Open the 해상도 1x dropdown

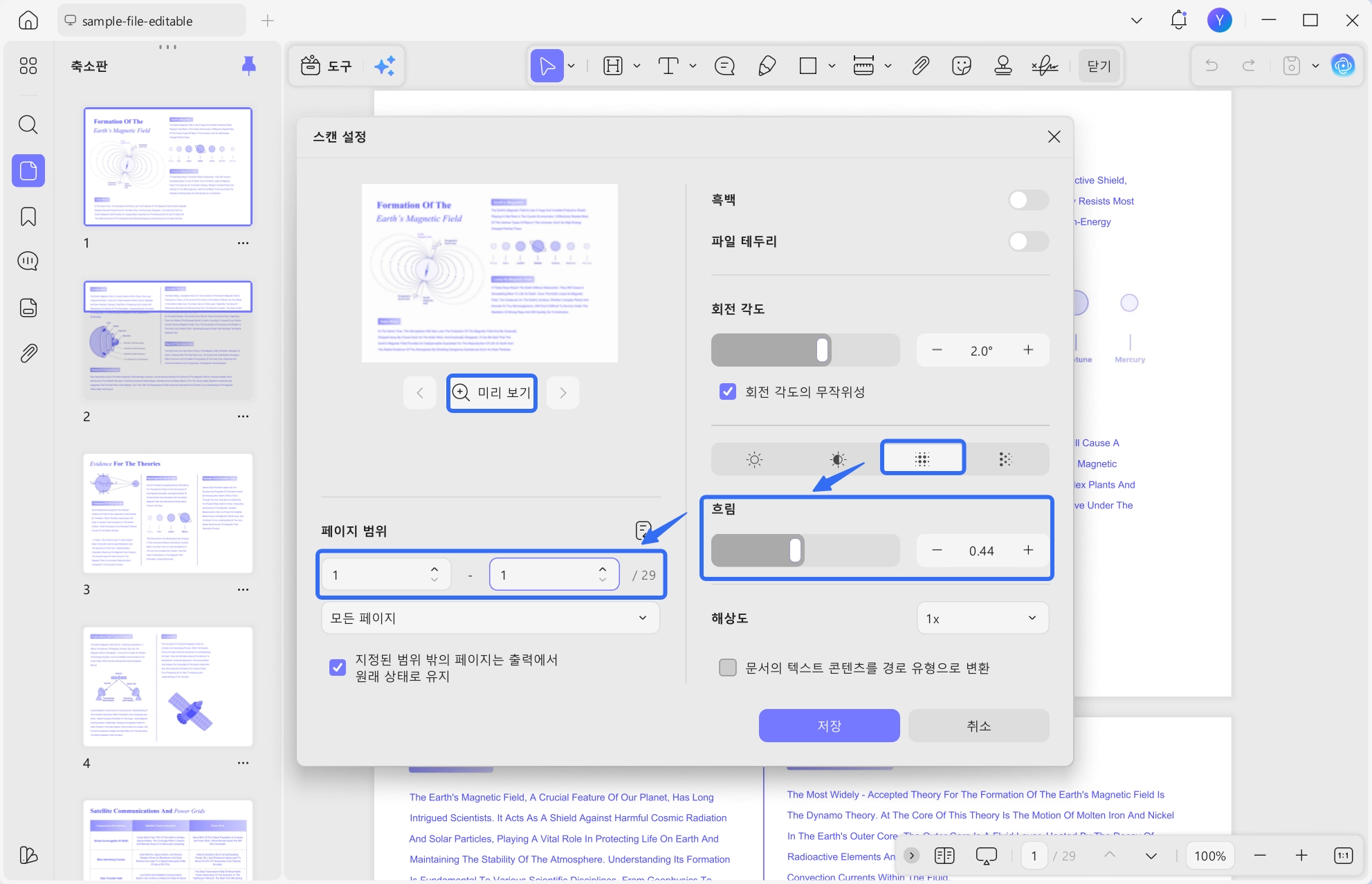982,618
